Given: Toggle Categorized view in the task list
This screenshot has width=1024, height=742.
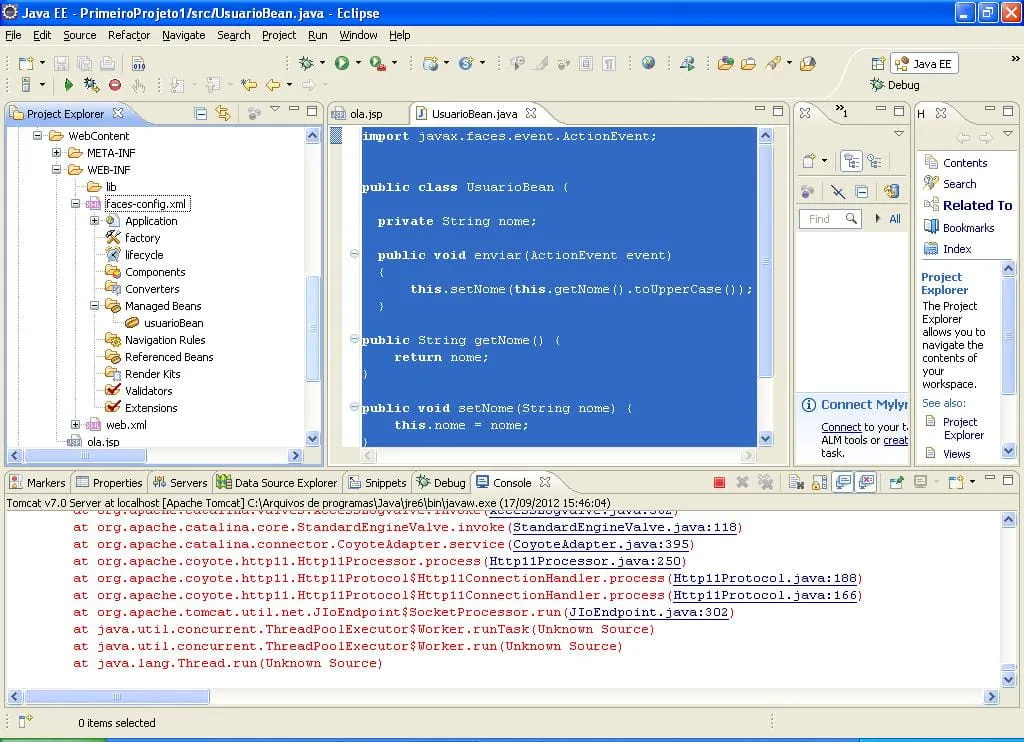Looking at the screenshot, I should (x=851, y=161).
